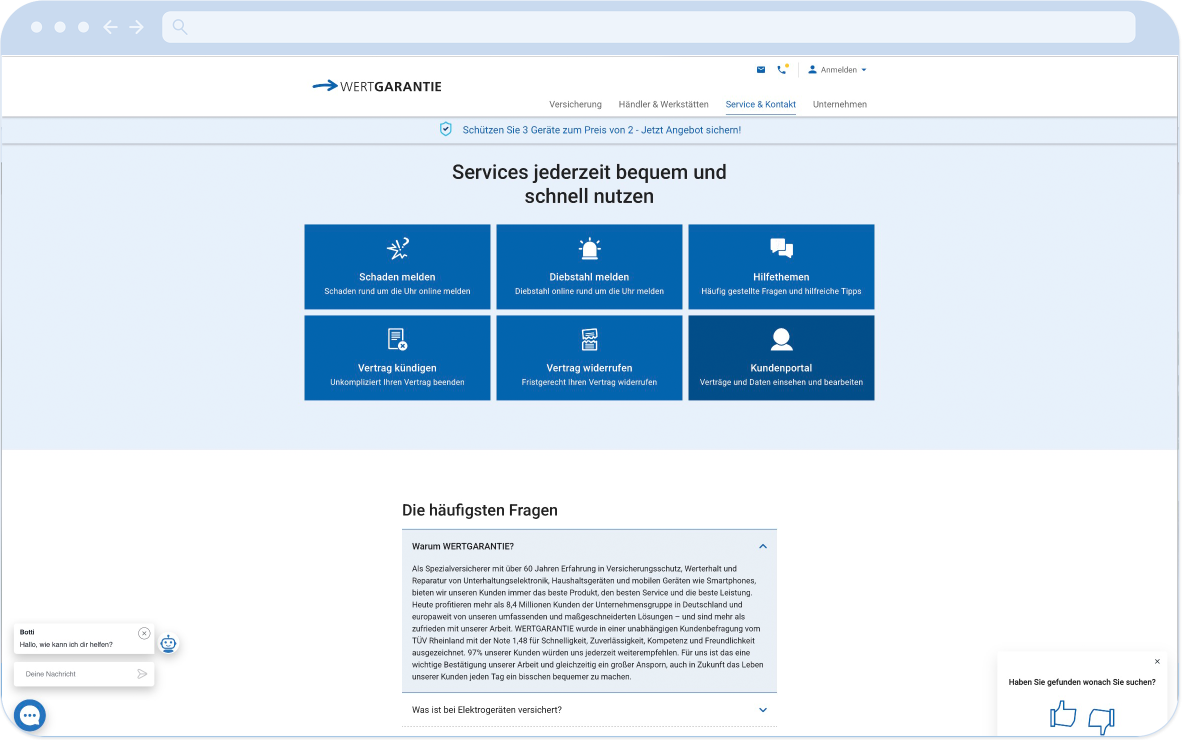Click the Vertrag widerrufen icon
The width and height of the screenshot is (1184, 740).
pyautogui.click(x=589, y=340)
